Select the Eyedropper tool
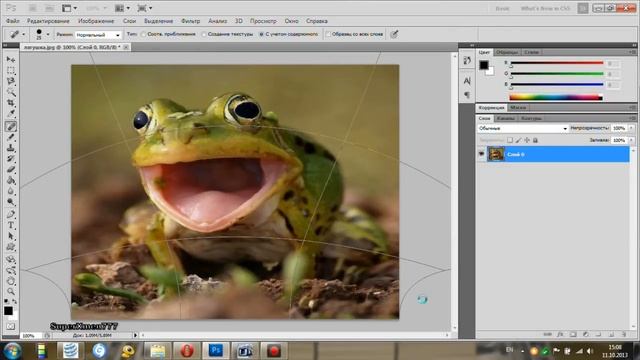640x360 pixels. (x=11, y=114)
